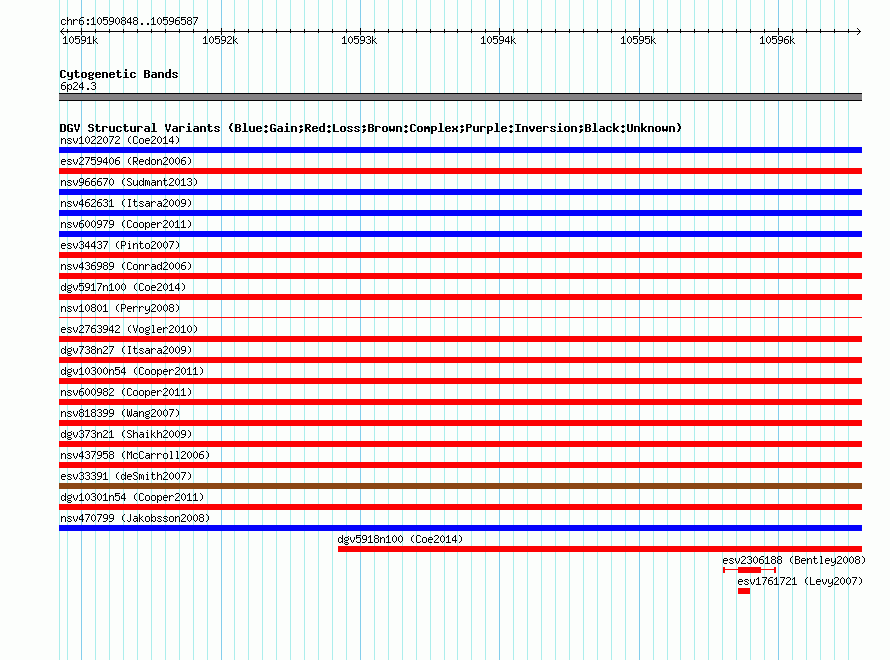
Task: Select nsv436989 (Conrad2006) label
Action: 126,266
